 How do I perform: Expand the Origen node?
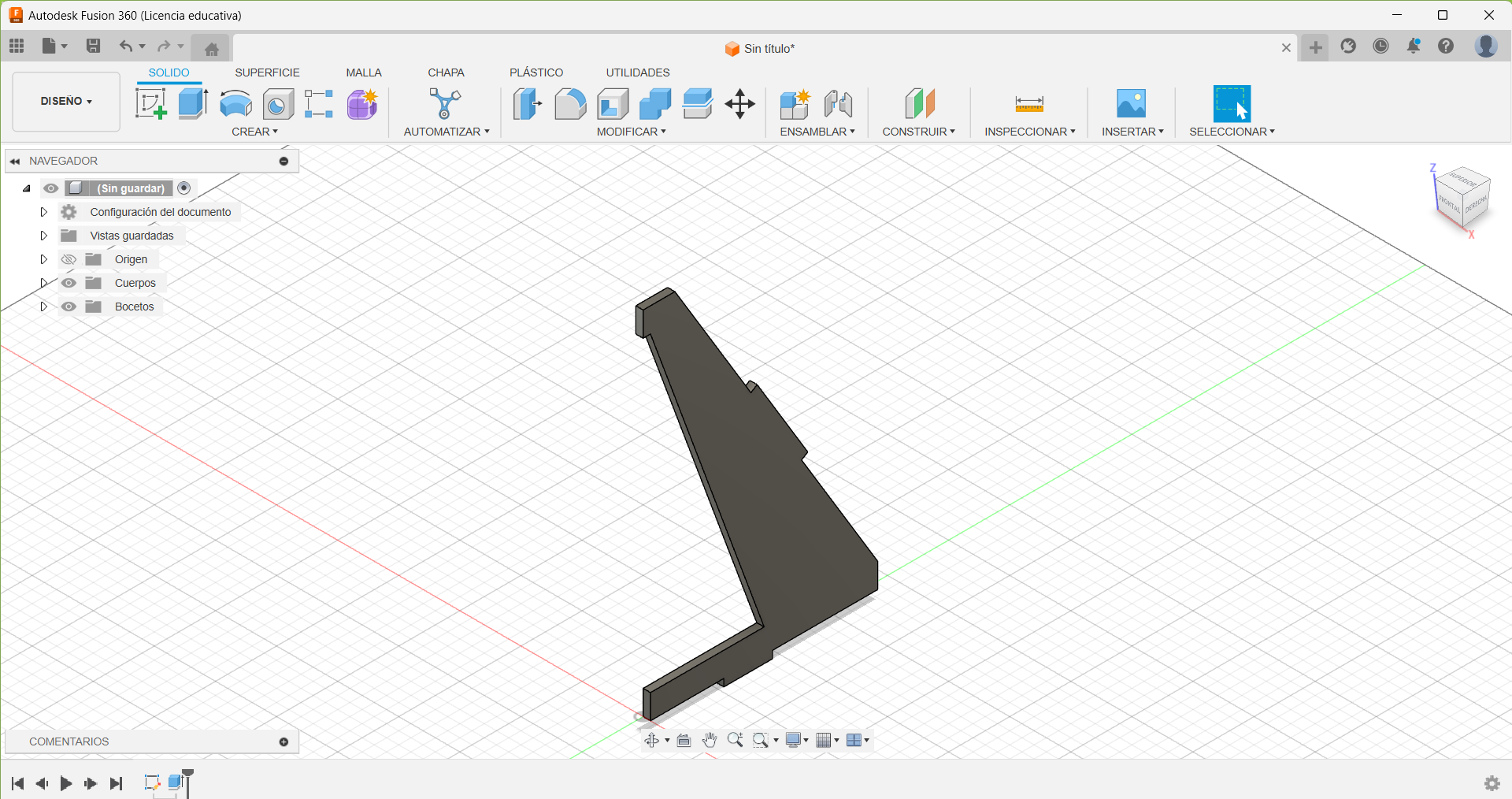click(43, 259)
